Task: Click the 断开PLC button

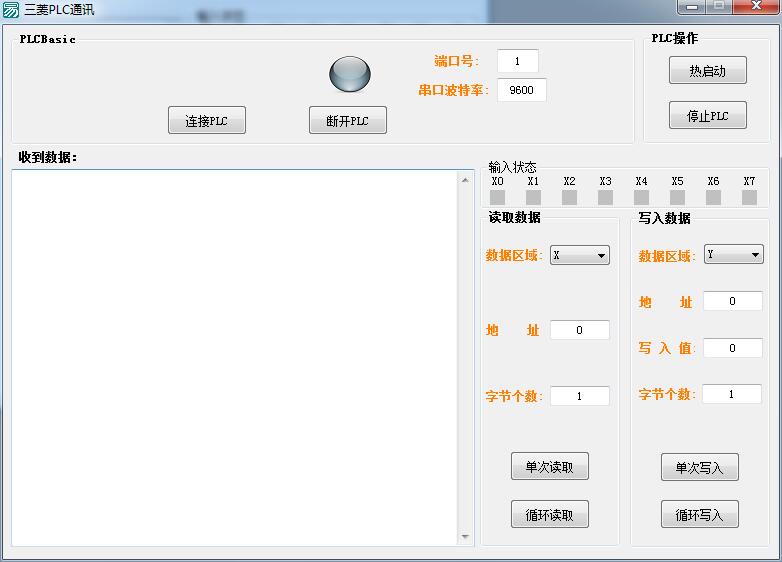Action: coord(348,120)
